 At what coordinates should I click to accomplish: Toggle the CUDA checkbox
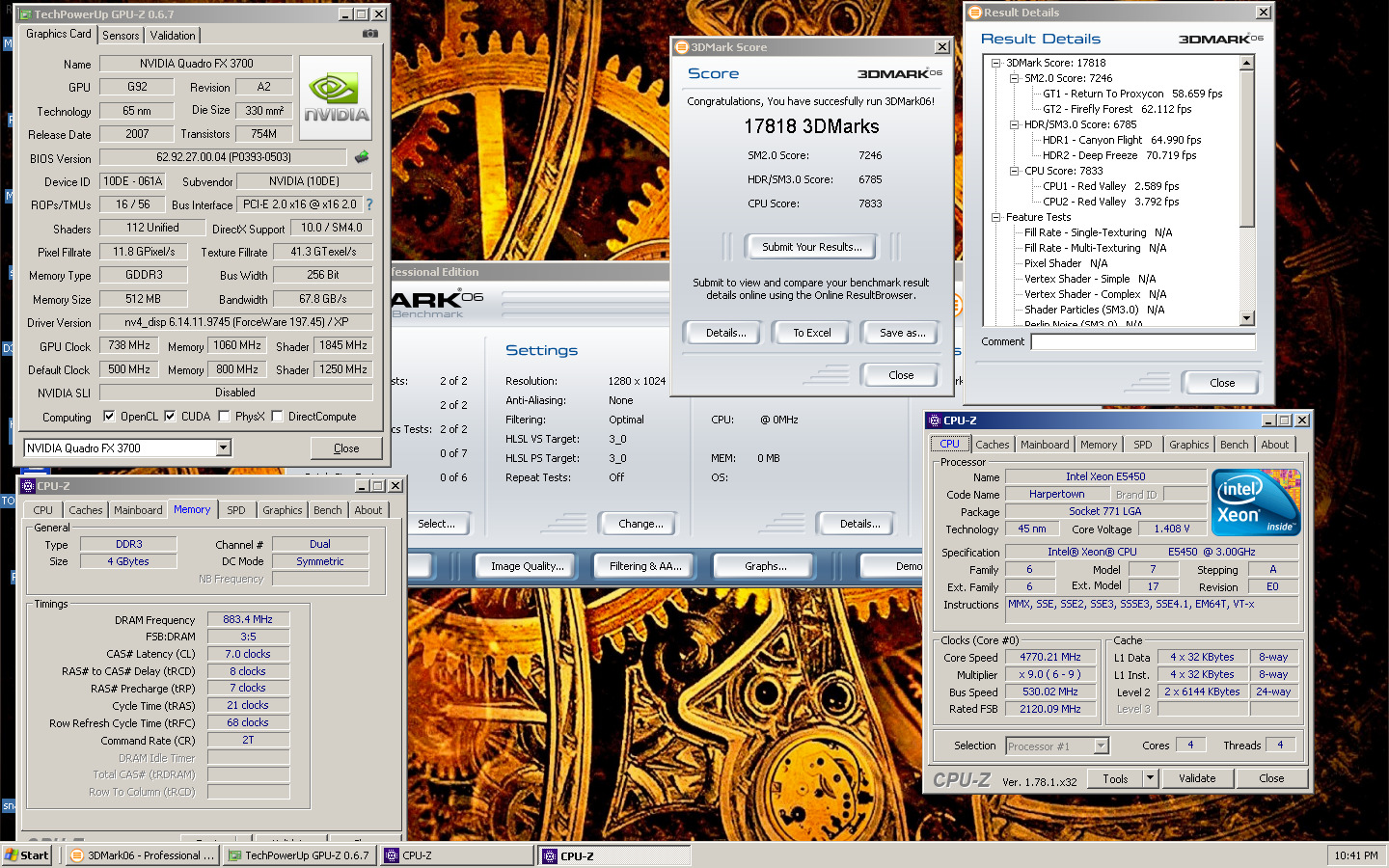point(170,417)
